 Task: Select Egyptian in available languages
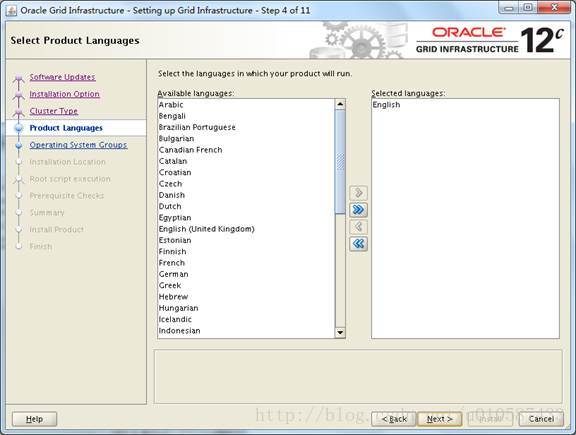pos(246,218)
